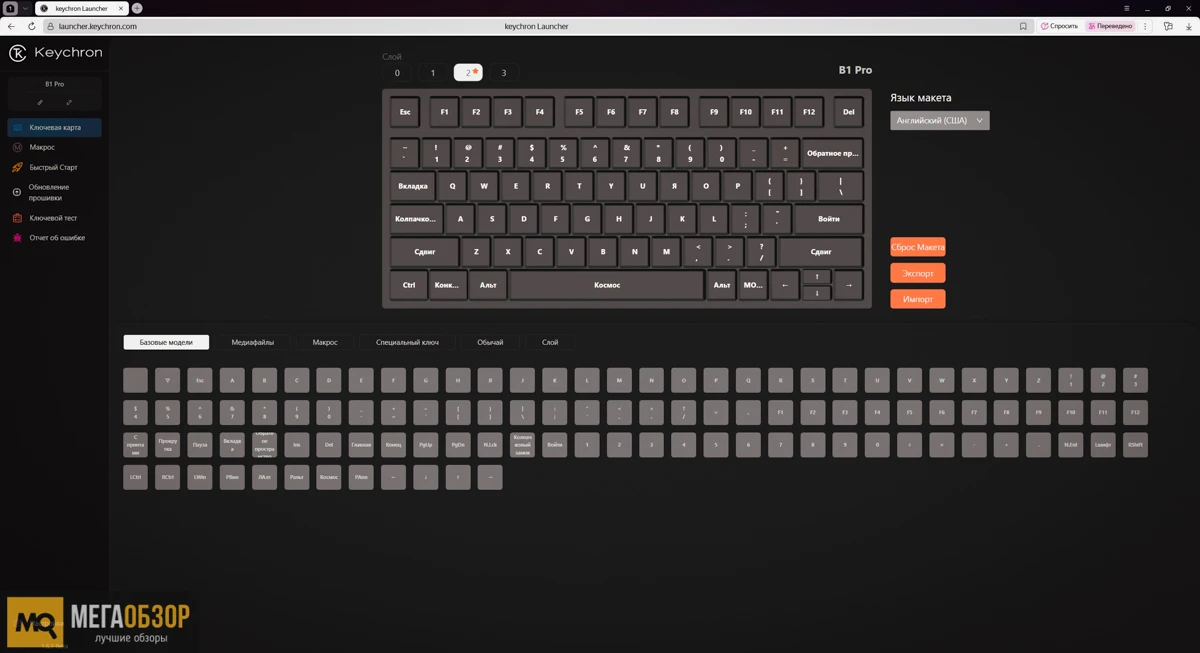Select the Esc key on the keyboard

(405, 112)
